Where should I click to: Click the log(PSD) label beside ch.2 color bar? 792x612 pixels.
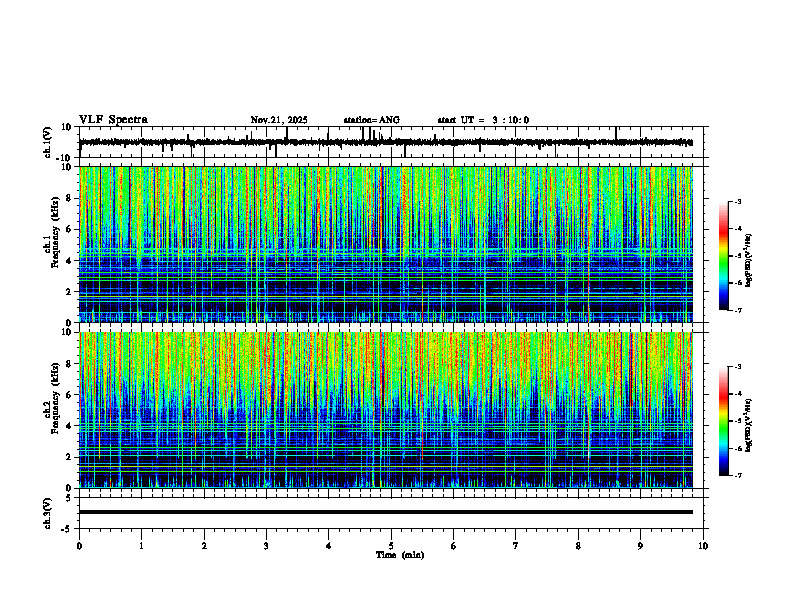(x=749, y=424)
